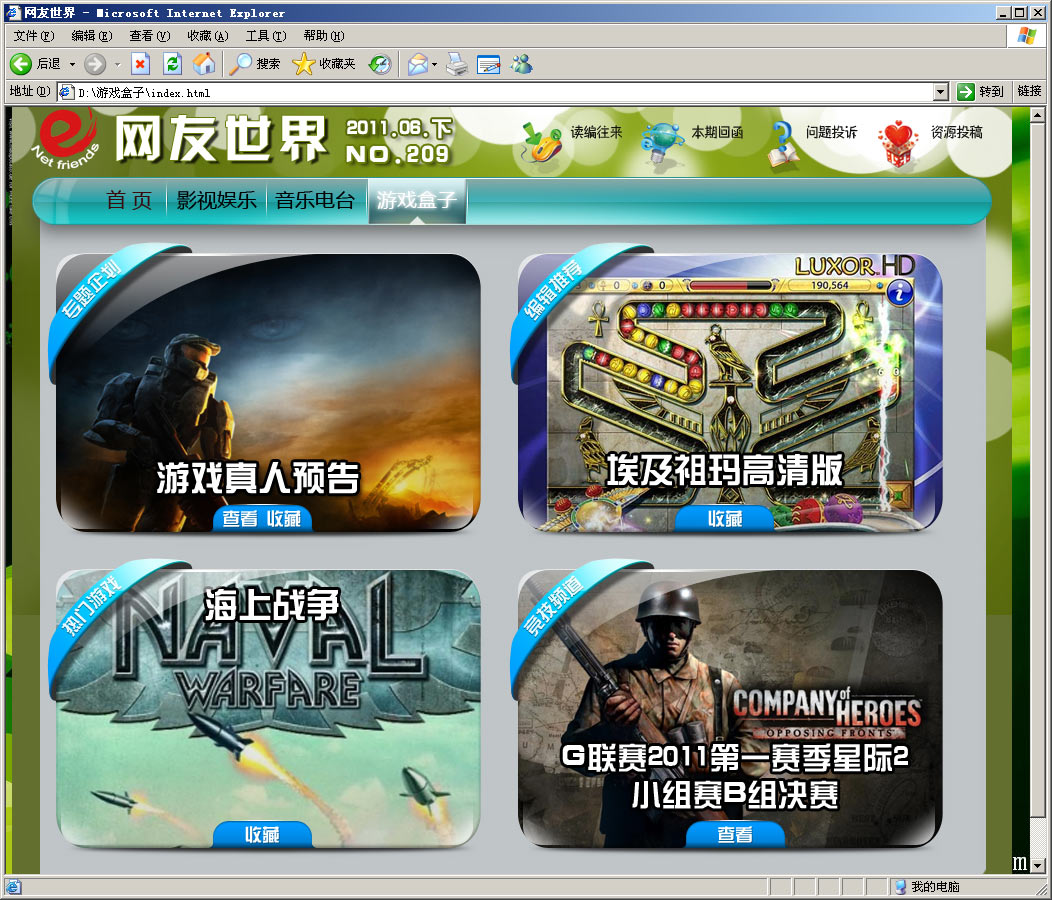Screen dimensions: 1052x900
Task: Click the red Stop loading icon
Action: (x=140, y=64)
